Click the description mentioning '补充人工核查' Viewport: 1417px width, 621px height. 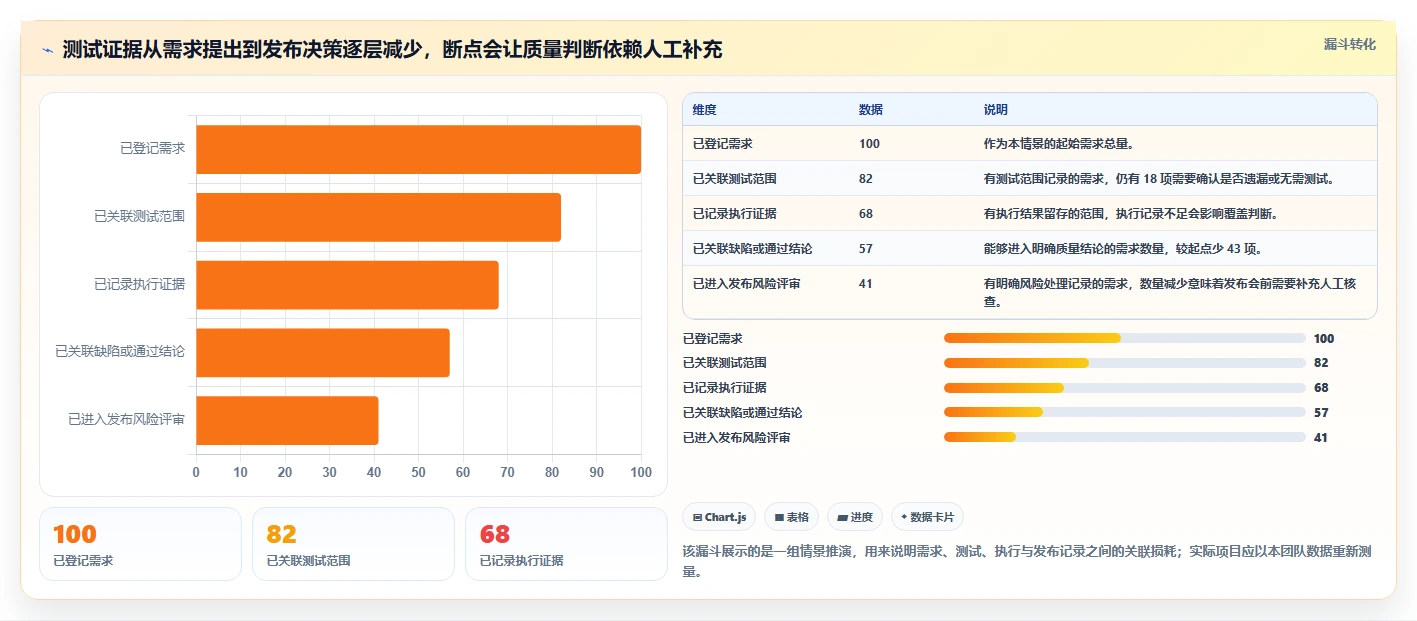coord(1170,293)
